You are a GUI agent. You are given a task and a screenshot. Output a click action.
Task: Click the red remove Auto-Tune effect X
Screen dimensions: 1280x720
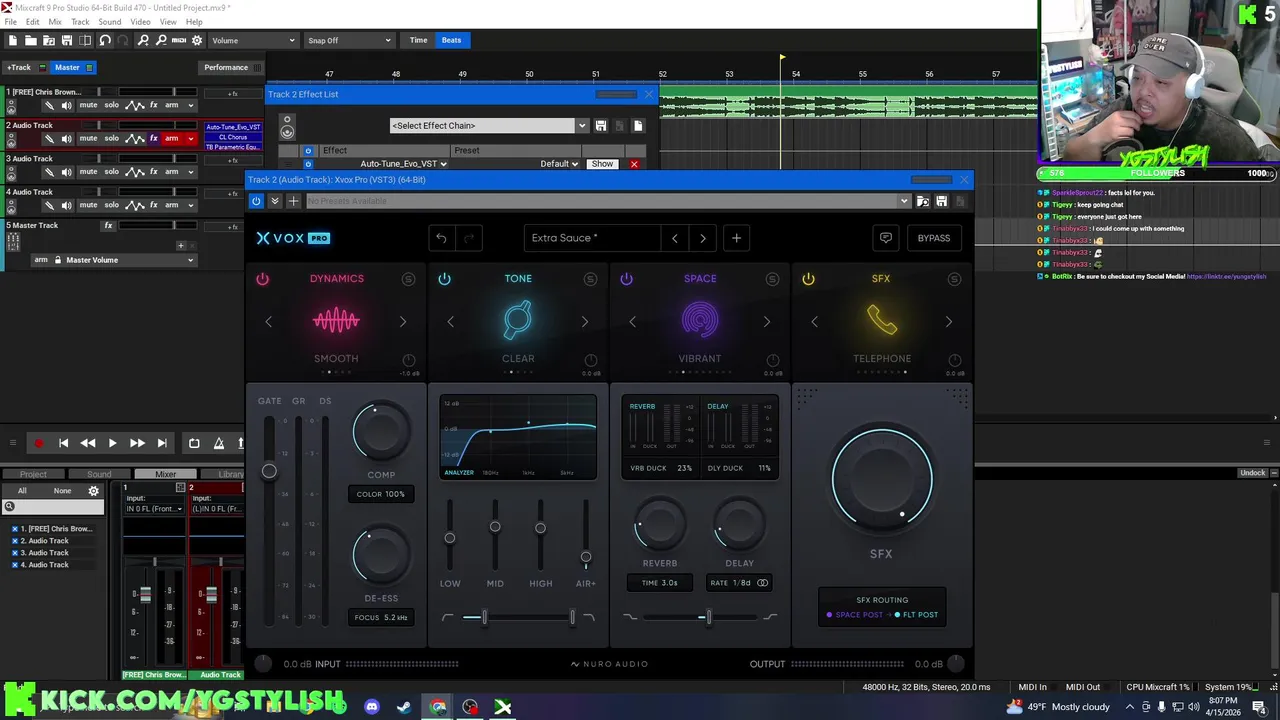point(634,164)
